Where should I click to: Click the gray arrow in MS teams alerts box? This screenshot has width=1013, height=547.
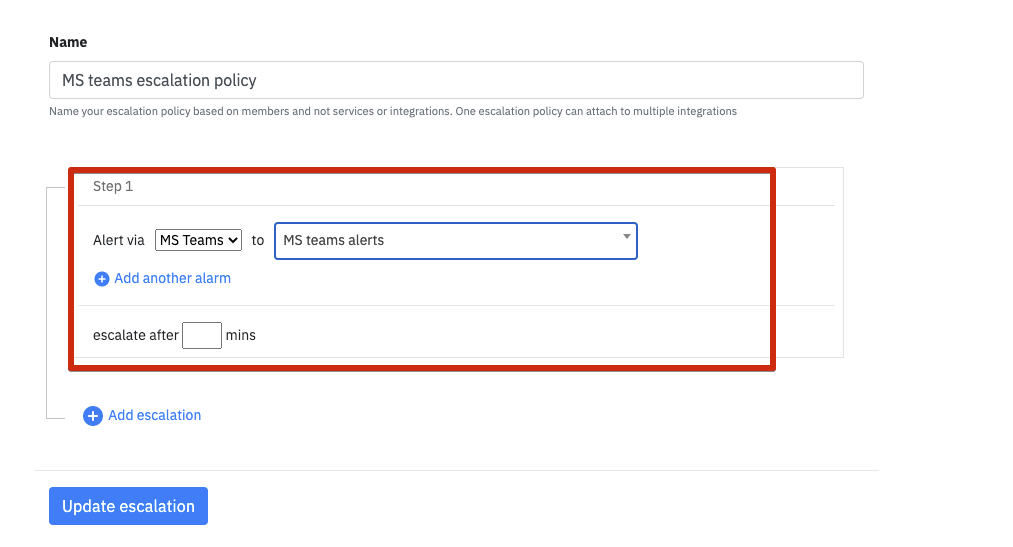[626, 236]
